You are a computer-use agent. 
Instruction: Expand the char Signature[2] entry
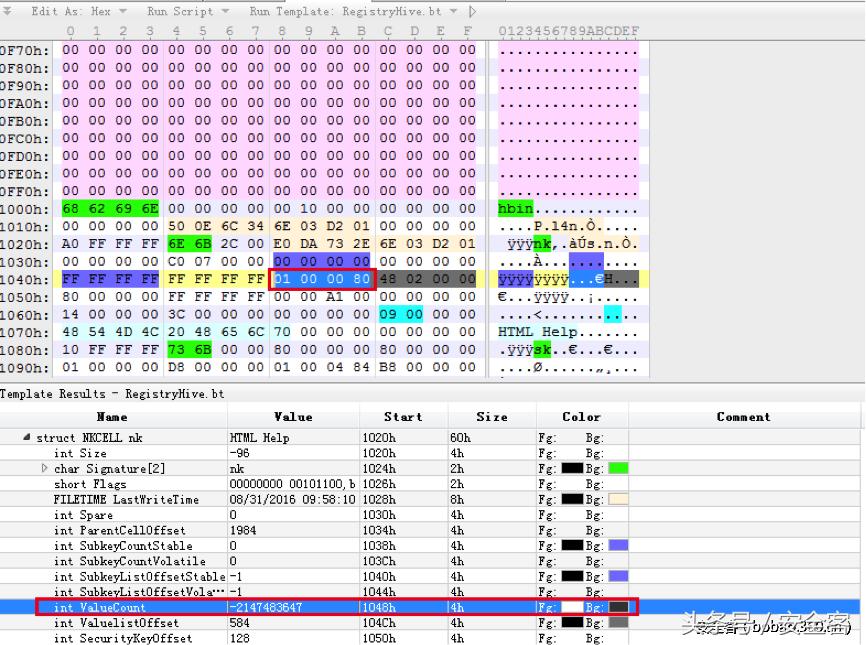click(44, 468)
